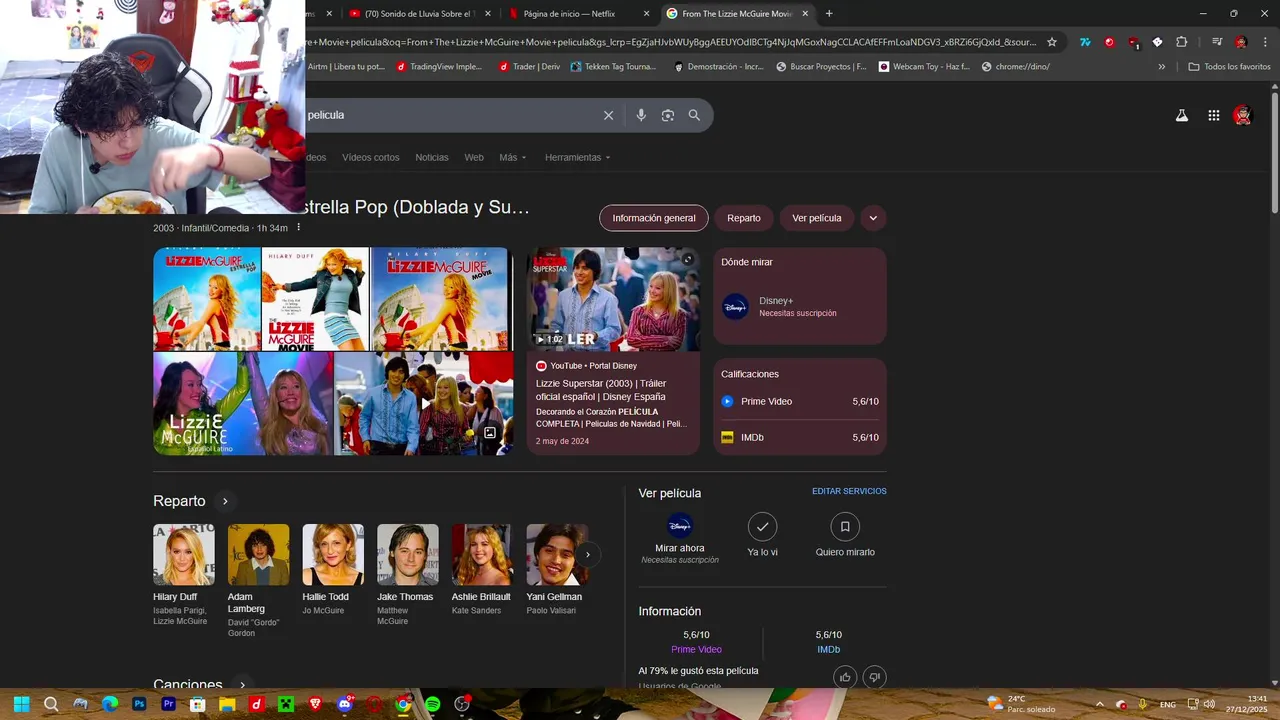Viewport: 1280px width, 720px height.
Task: Open Adam Lamberg cast photo
Action: (x=259, y=555)
